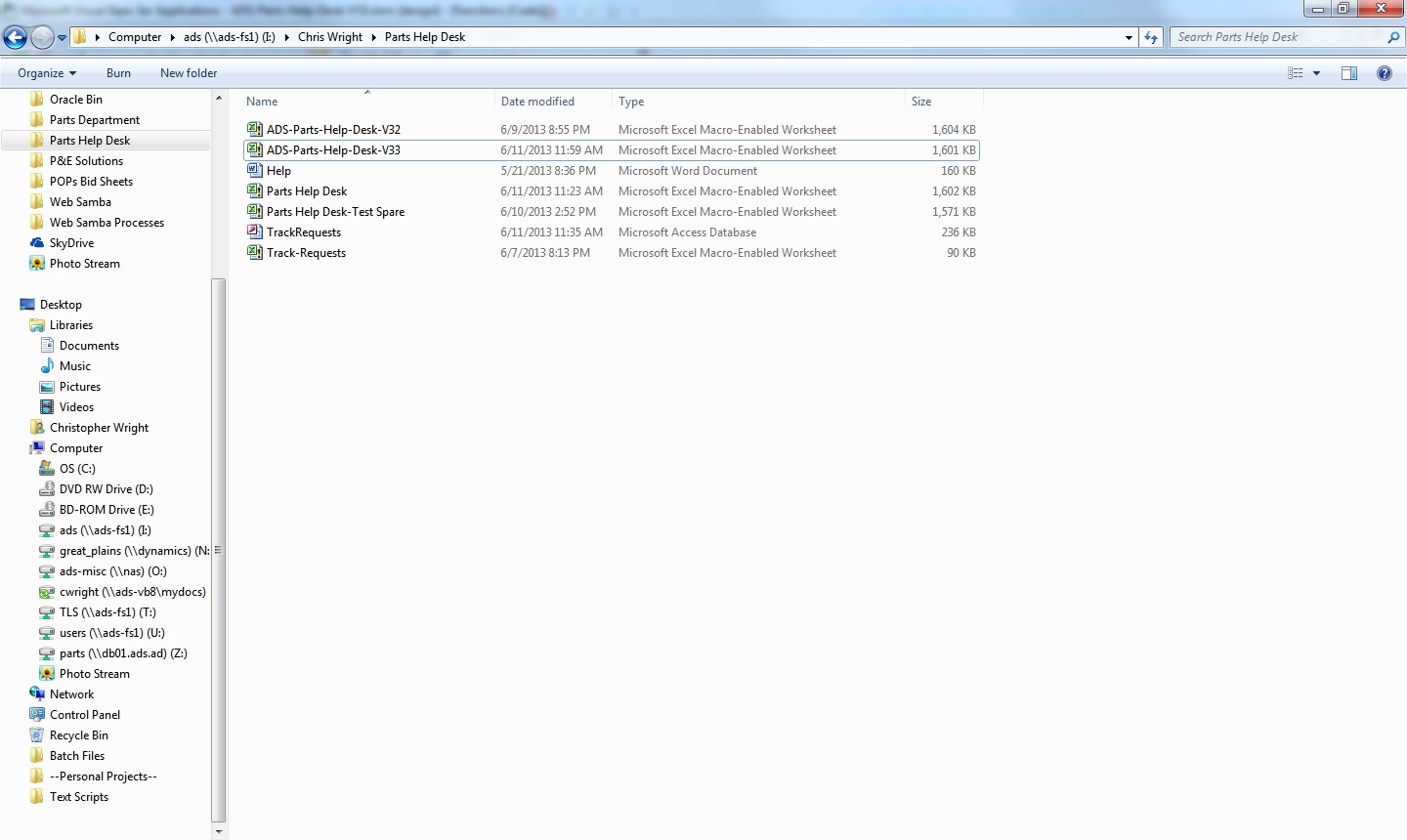Click navigation pane scrollbar down arrow

[219, 831]
